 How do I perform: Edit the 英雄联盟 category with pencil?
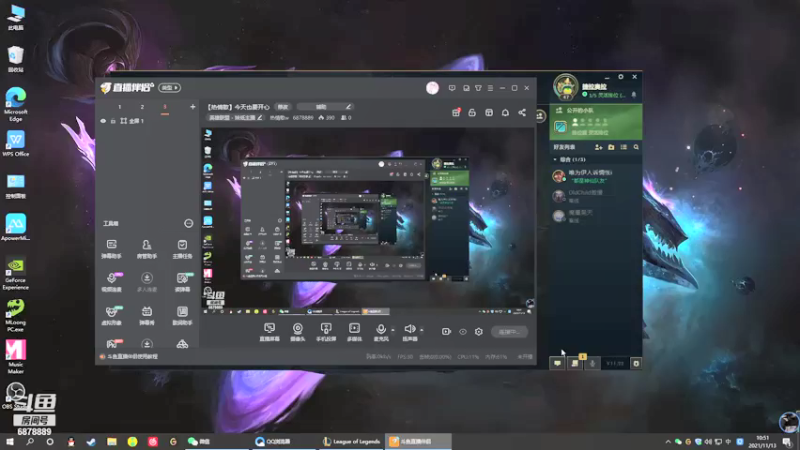[260, 118]
